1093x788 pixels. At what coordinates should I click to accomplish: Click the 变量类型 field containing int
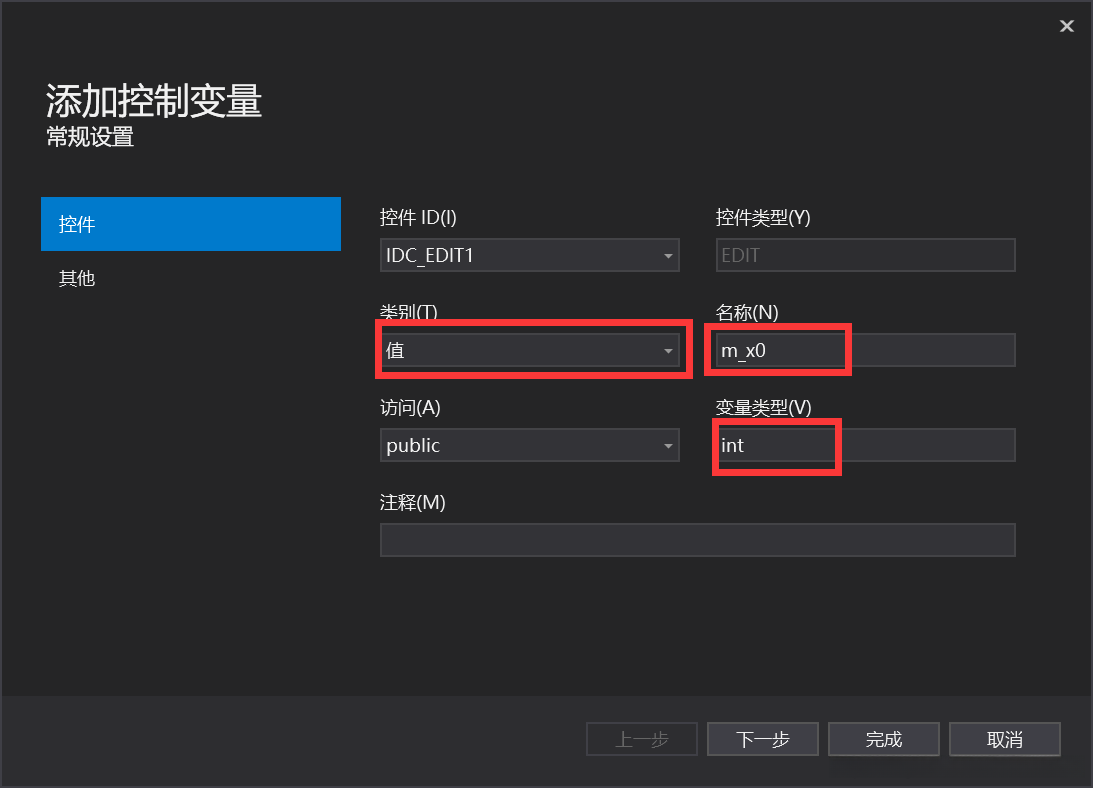coord(776,445)
